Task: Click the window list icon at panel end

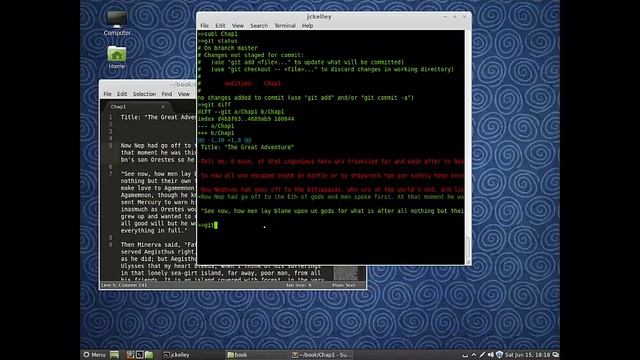Action: pos(556,355)
